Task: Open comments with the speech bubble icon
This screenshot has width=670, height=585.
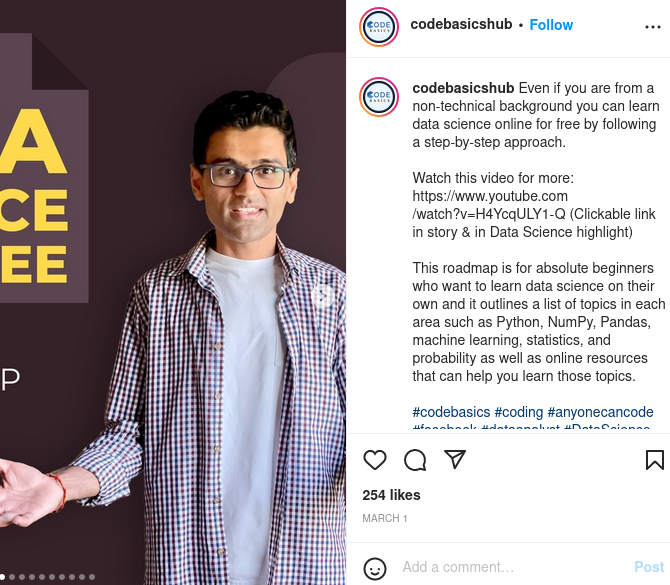Action: (415, 460)
